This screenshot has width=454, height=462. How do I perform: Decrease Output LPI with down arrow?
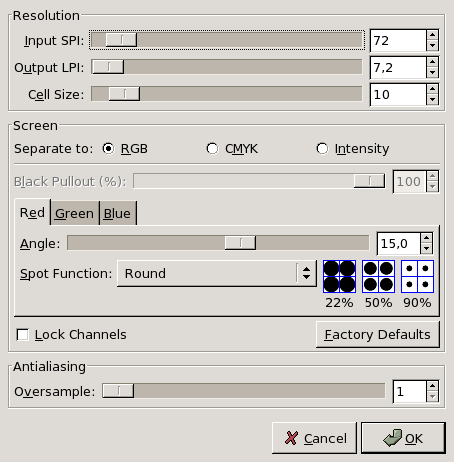click(x=432, y=73)
